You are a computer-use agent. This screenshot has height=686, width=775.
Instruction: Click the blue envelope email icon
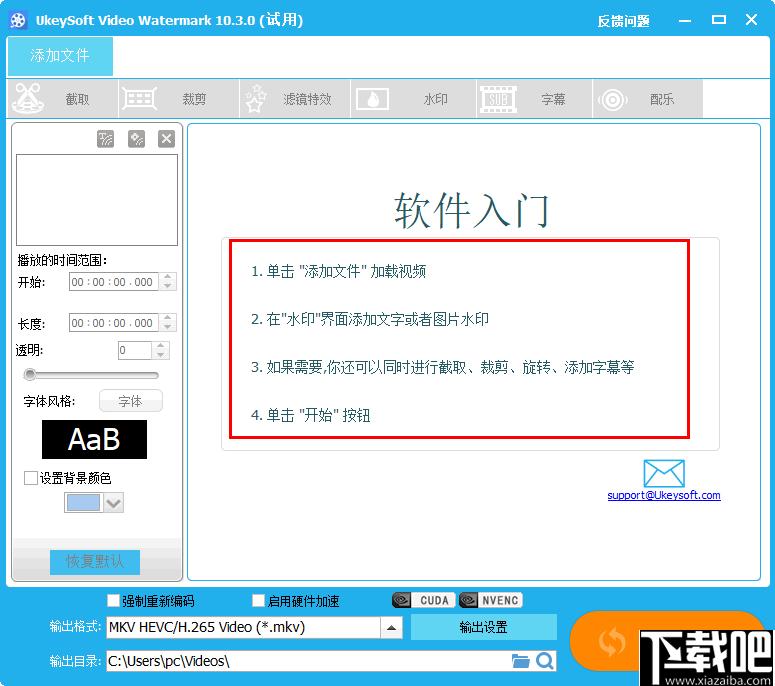664,473
